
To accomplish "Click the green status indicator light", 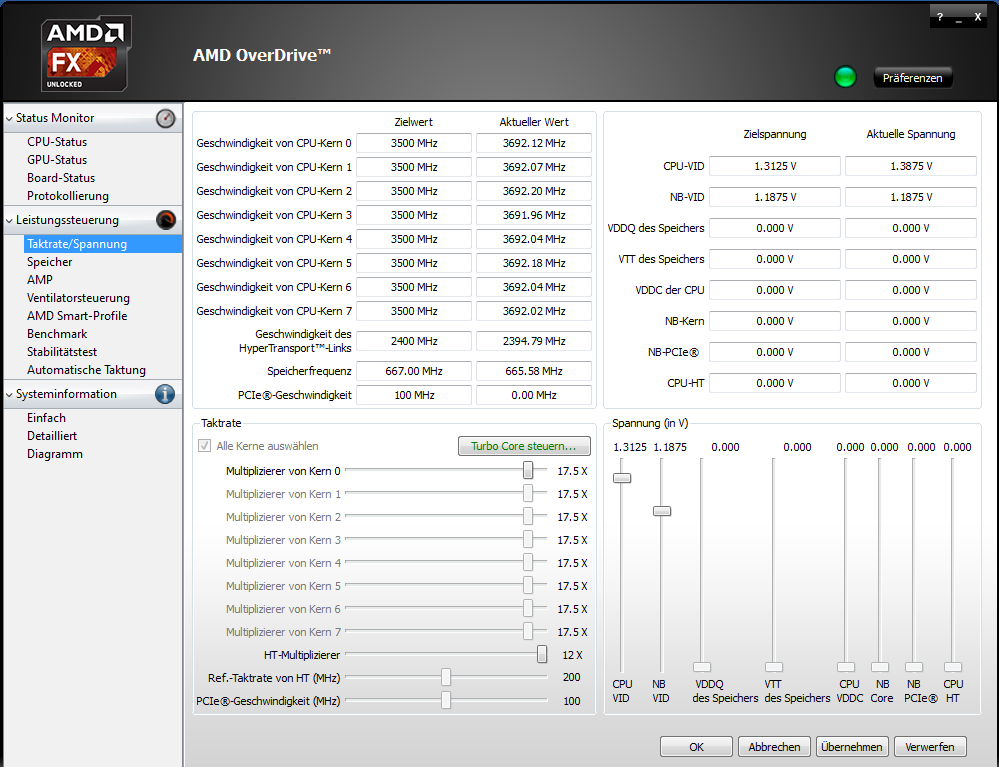I will pos(845,77).
